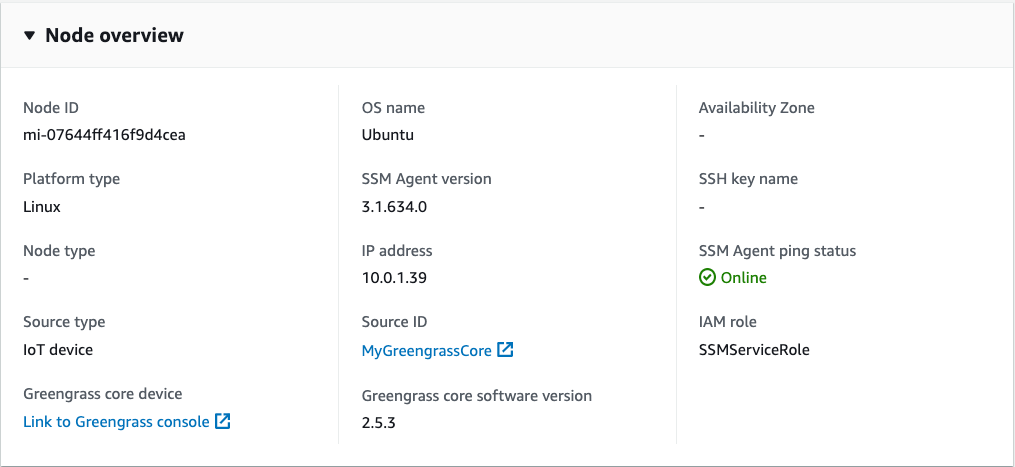The image size is (1015, 467).
Task: Select the Node ID value mi-07644ff416f9d4cea
Action: 104,135
